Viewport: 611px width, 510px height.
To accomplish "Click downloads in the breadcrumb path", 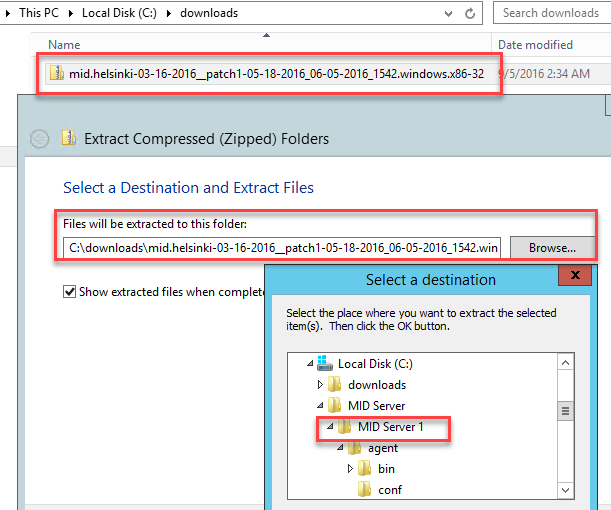I will coord(209,13).
